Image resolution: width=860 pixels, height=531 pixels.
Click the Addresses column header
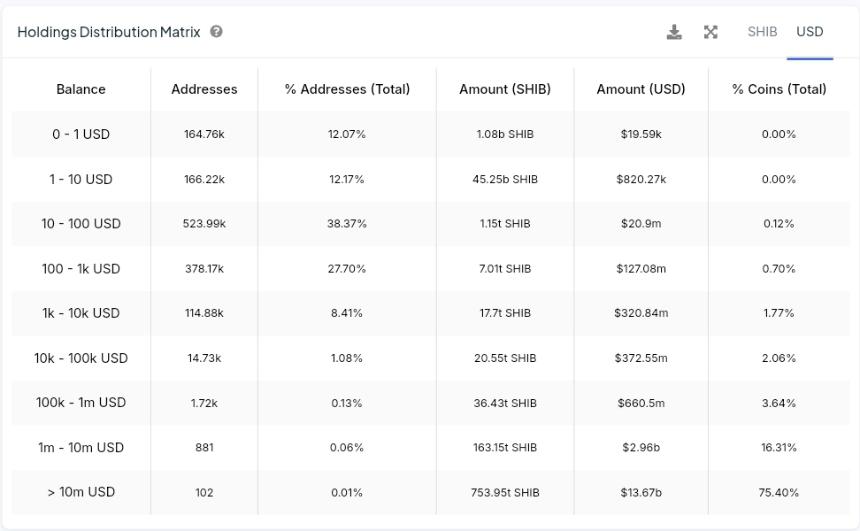[x=204, y=89]
